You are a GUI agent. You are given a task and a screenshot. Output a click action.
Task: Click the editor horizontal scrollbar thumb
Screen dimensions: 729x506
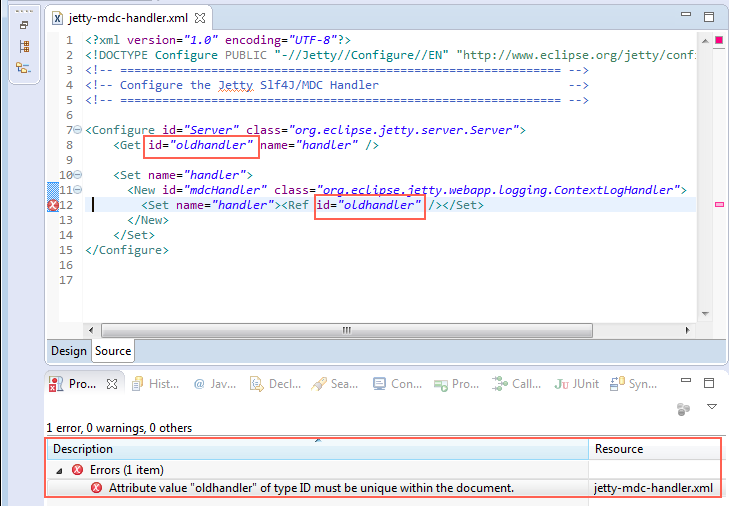pos(347,330)
